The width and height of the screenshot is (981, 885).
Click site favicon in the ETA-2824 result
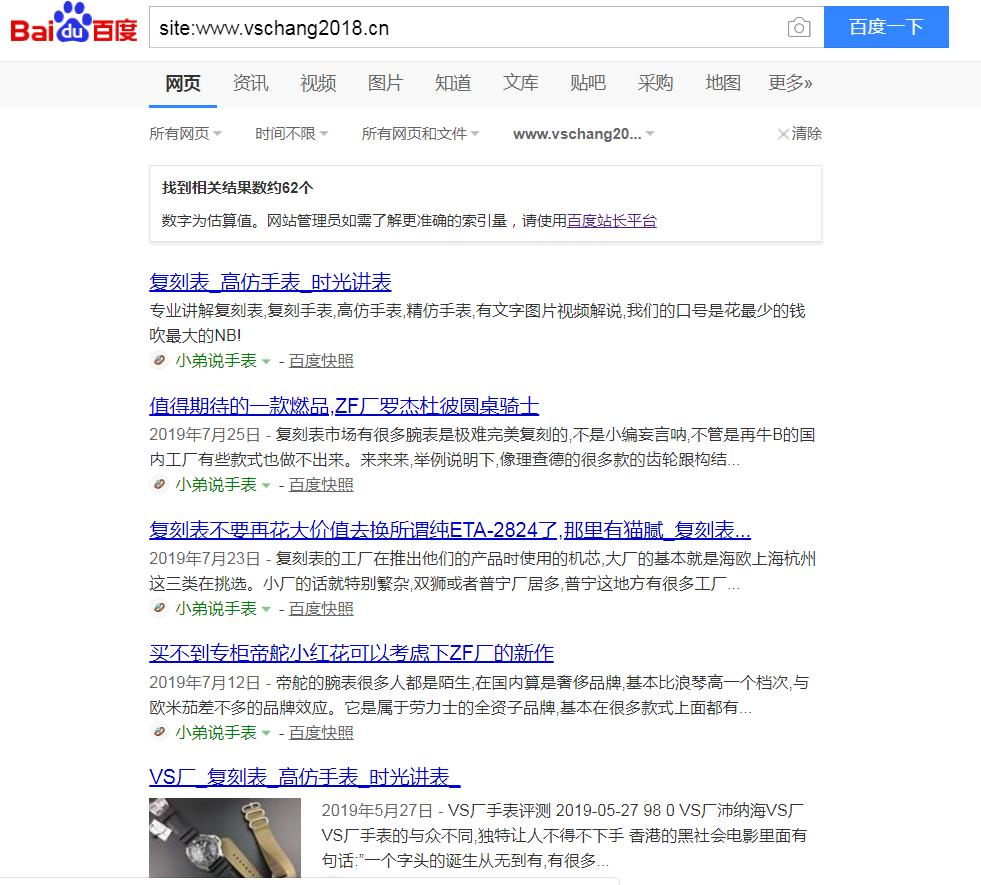coord(160,608)
